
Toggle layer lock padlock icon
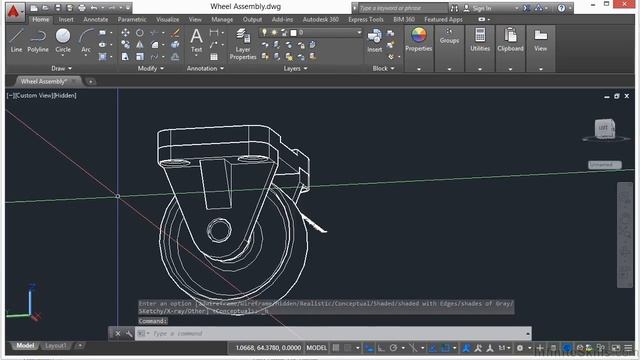click(284, 33)
